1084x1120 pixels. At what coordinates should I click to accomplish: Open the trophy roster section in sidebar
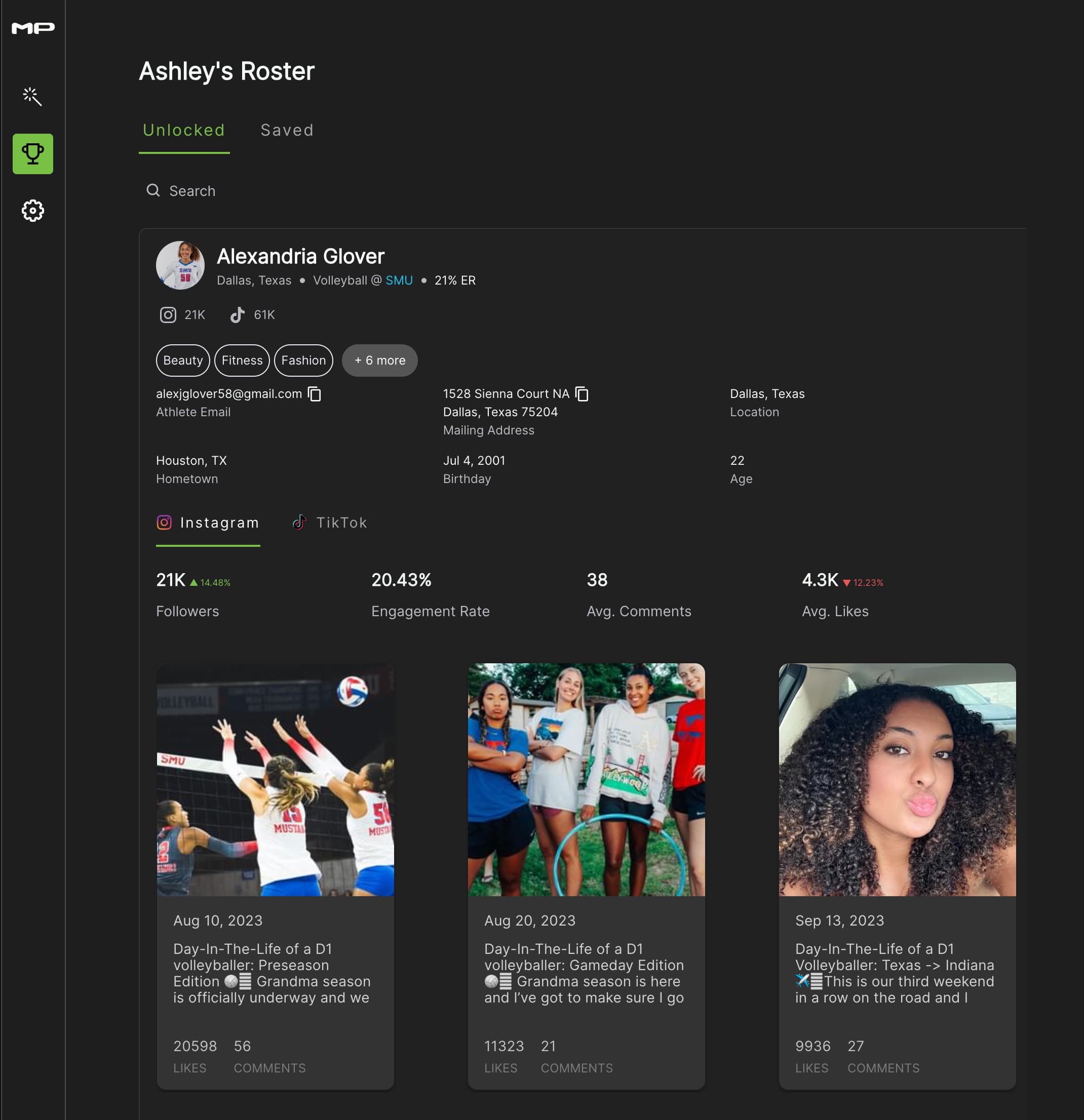[32, 154]
